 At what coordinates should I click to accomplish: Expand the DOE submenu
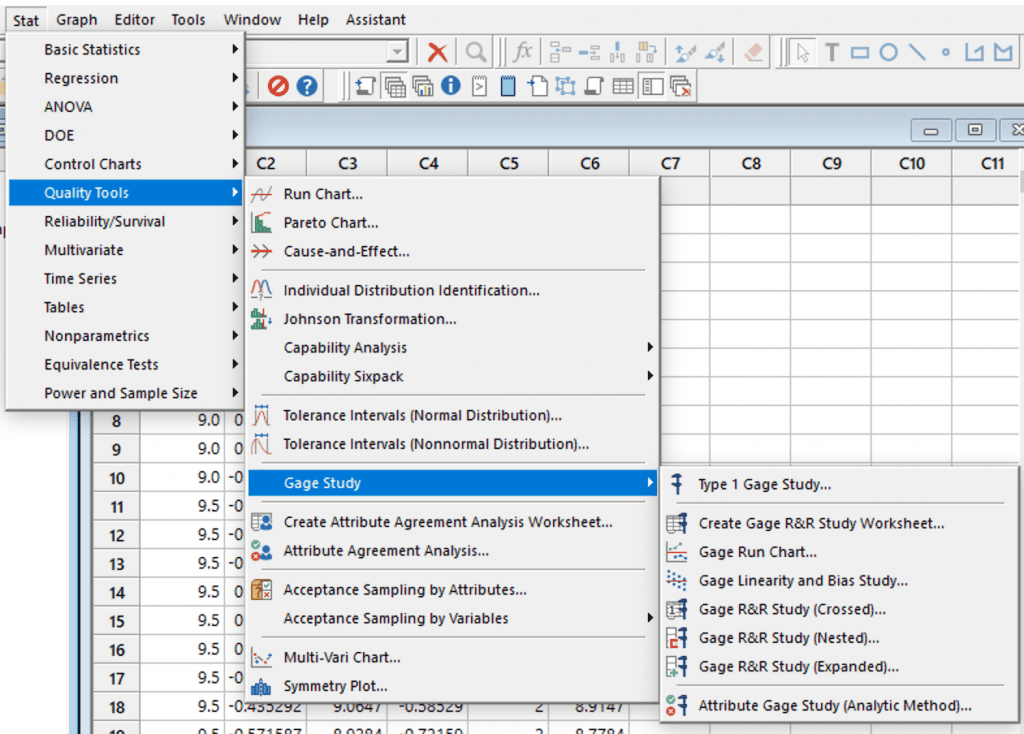coord(125,136)
